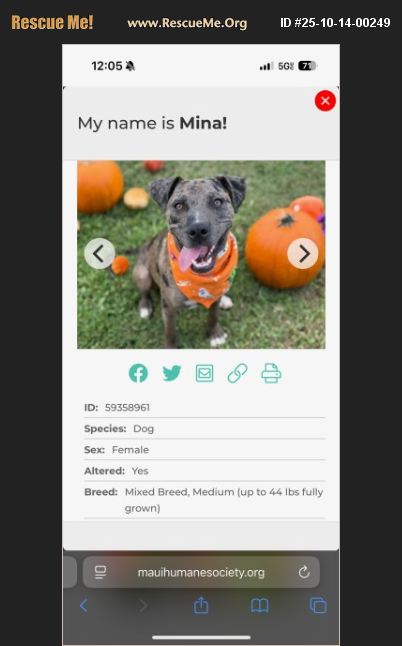Tap the battery indicator in status bar
The height and width of the screenshot is (646, 402).
(x=307, y=66)
